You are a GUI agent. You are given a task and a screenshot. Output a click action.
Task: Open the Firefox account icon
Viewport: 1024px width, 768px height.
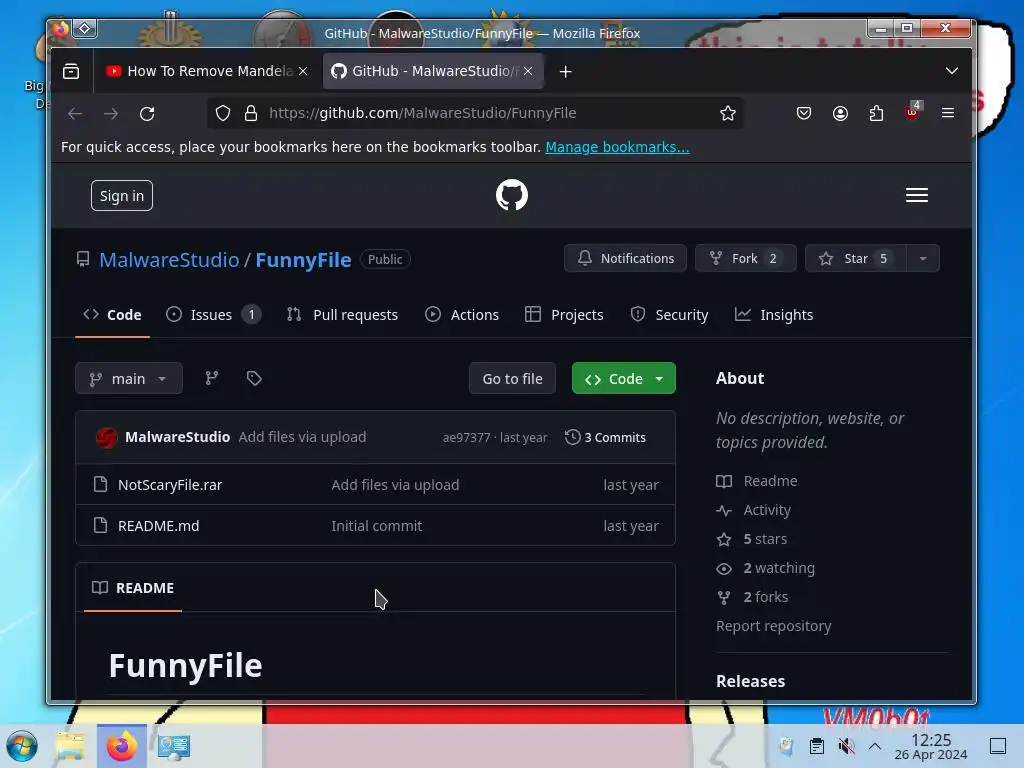pyautogui.click(x=840, y=113)
